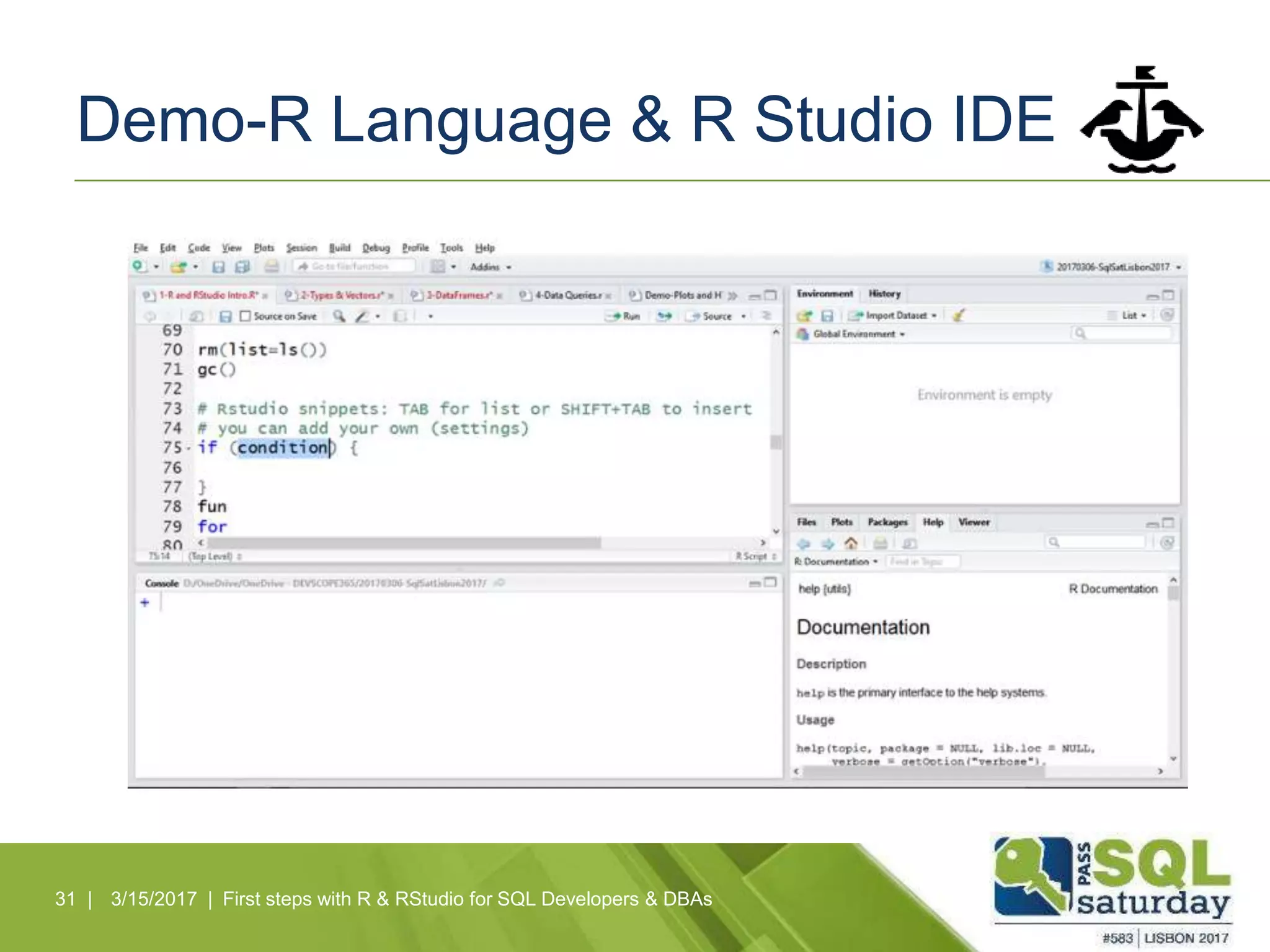Image resolution: width=1270 pixels, height=952 pixels.
Task: Print the help topic
Action: (880, 544)
